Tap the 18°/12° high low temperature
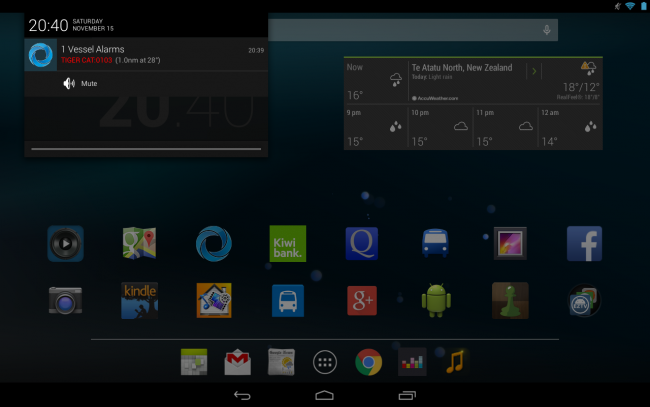The height and width of the screenshot is (407, 650). coord(581,87)
